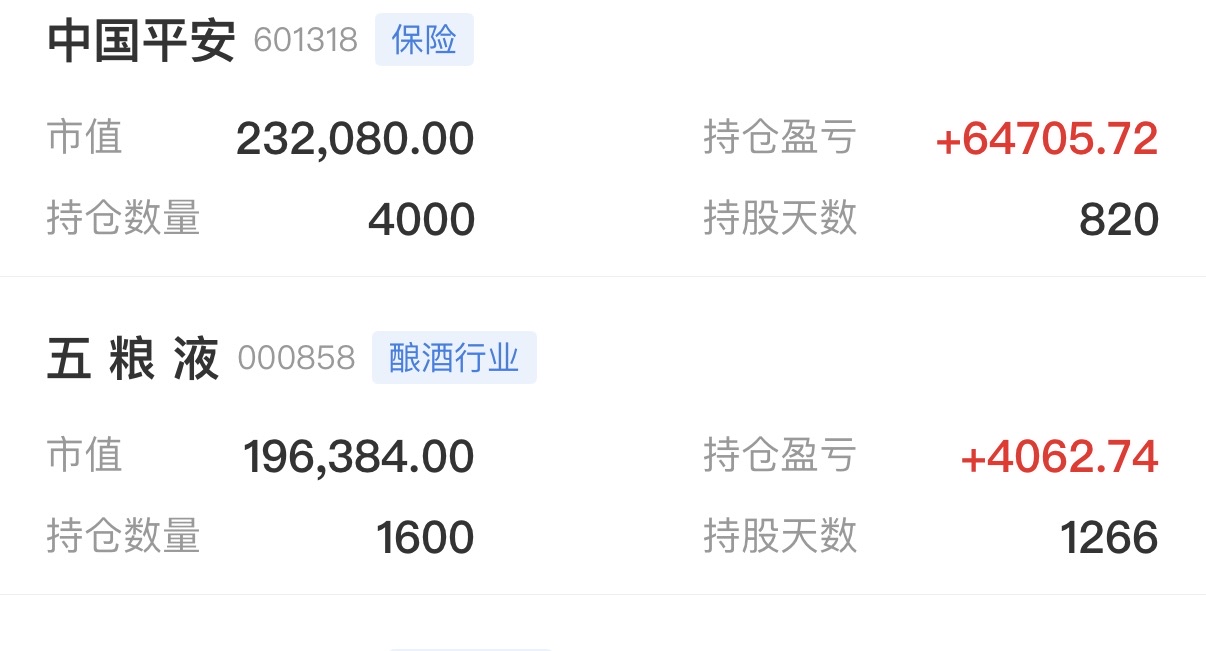Click 持仓盈亏 label in 中国平安 card
Screen dimensions: 1206x651
pos(780,137)
